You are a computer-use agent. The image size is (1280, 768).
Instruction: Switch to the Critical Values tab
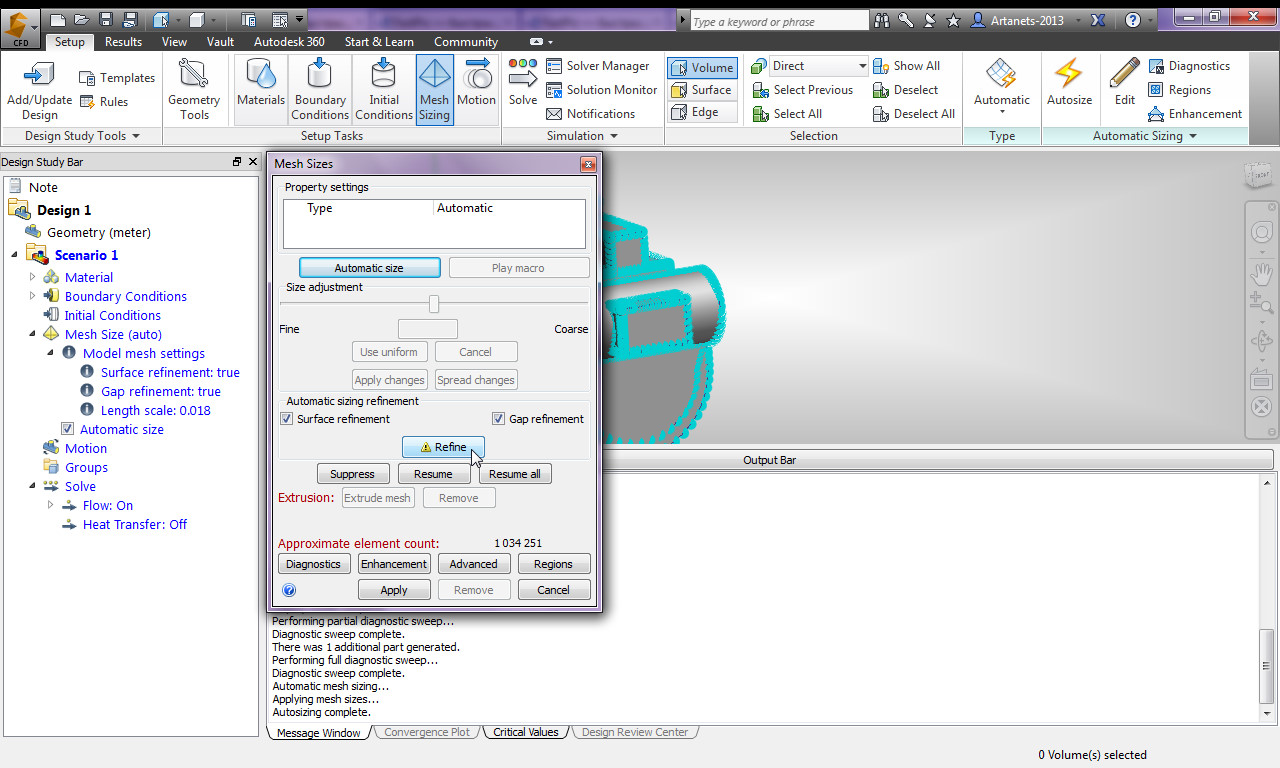click(525, 732)
